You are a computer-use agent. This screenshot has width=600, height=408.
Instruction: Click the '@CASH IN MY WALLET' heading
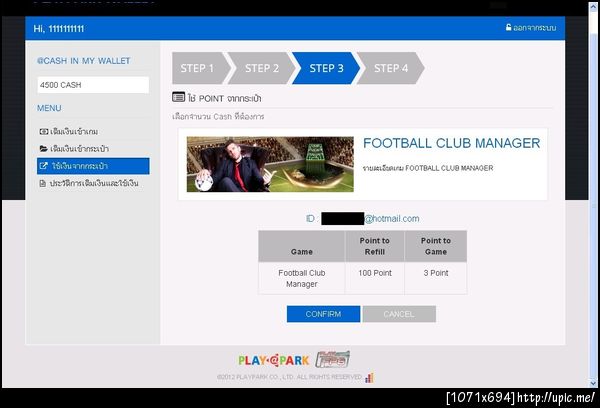84,61
